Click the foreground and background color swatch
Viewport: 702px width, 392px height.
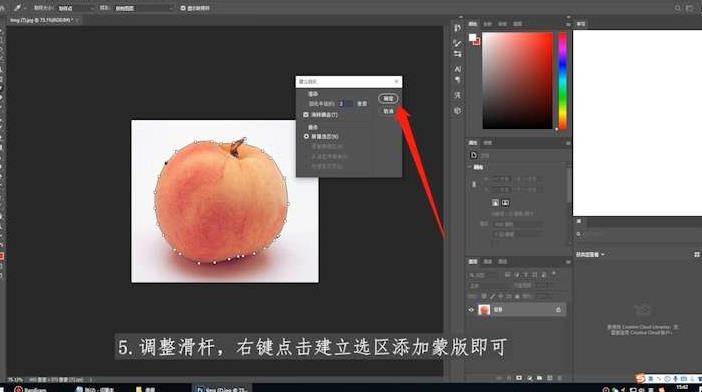474,39
